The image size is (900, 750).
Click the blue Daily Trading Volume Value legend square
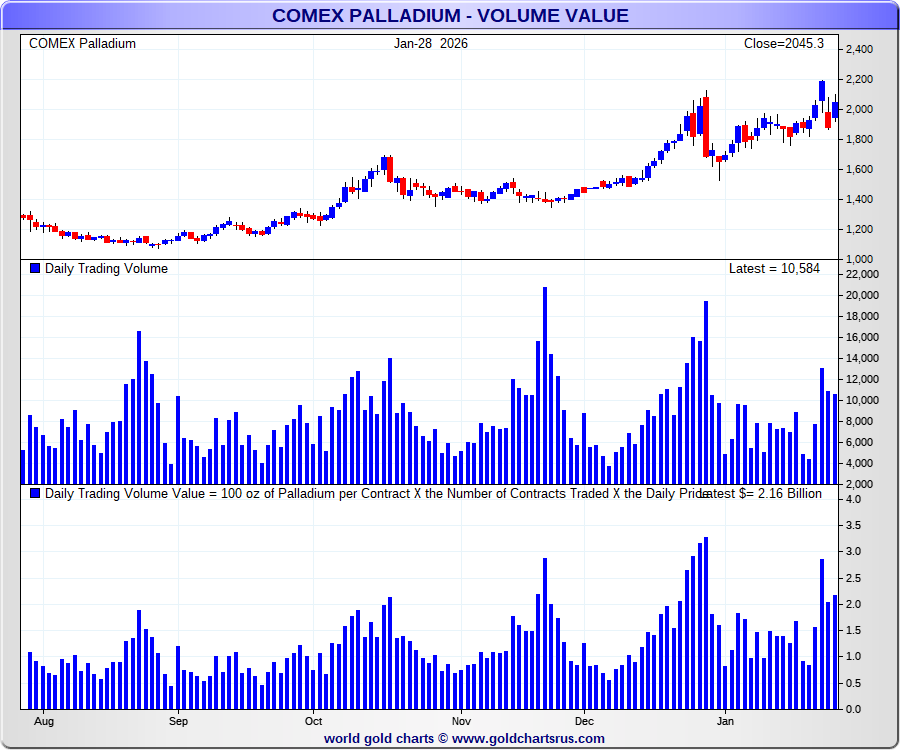click(x=35, y=493)
